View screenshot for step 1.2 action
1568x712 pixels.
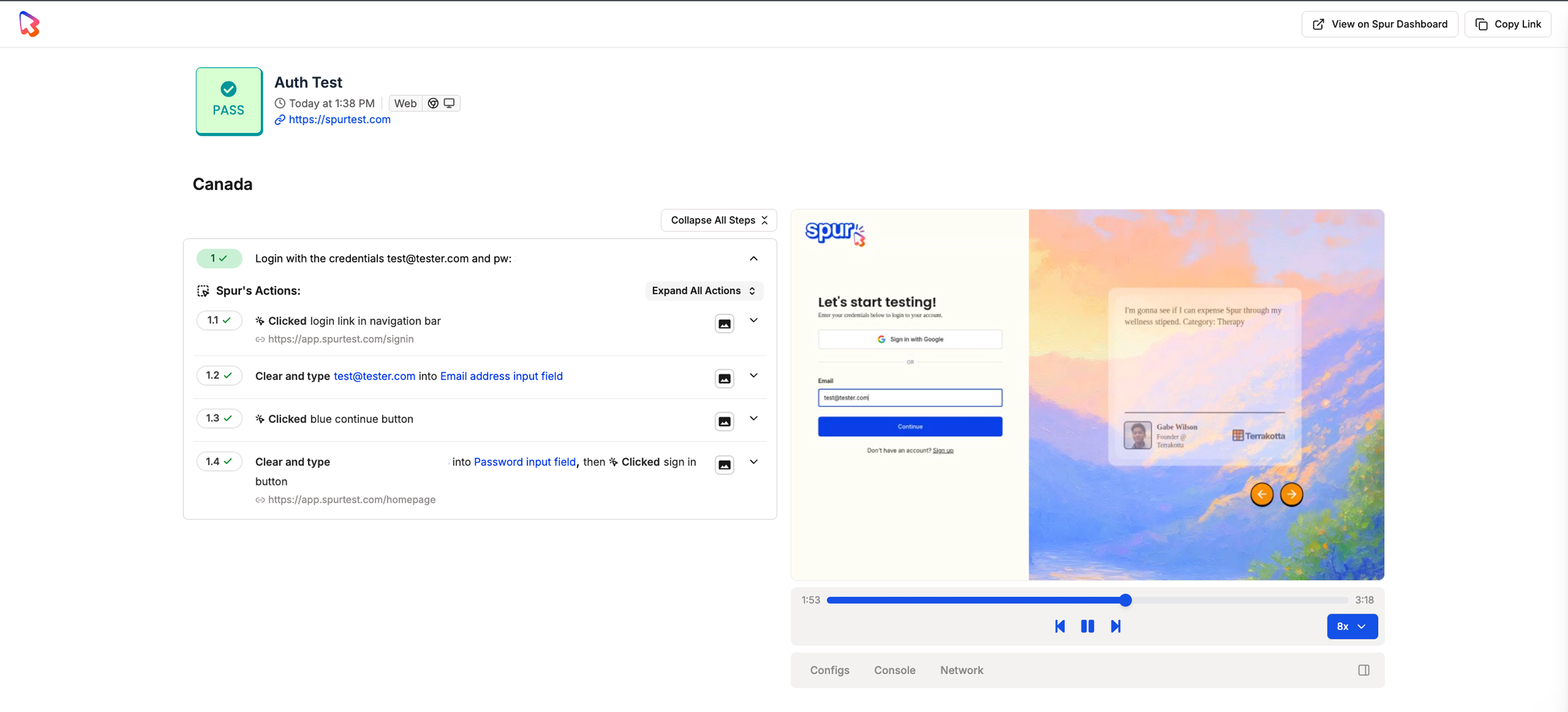pos(724,378)
